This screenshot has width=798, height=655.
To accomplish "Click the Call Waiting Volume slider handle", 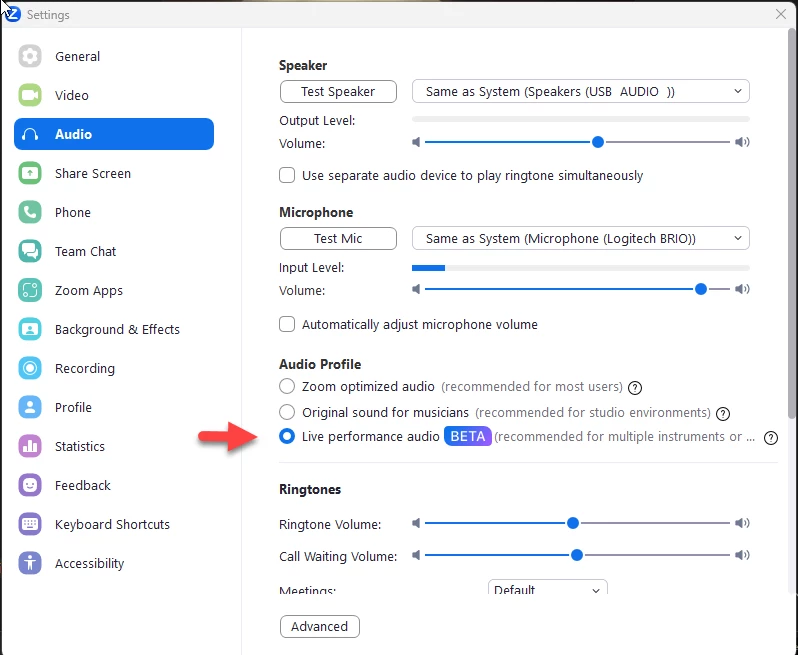I will [577, 555].
